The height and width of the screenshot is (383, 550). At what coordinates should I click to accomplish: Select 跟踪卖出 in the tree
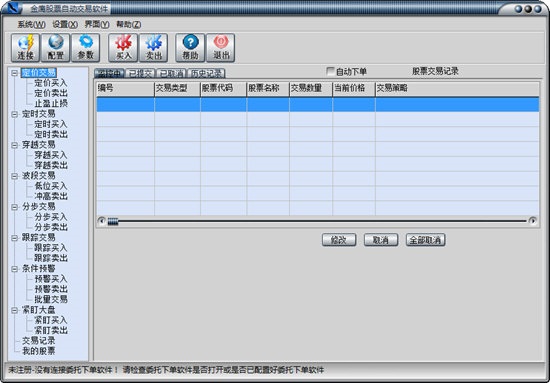coord(51,258)
